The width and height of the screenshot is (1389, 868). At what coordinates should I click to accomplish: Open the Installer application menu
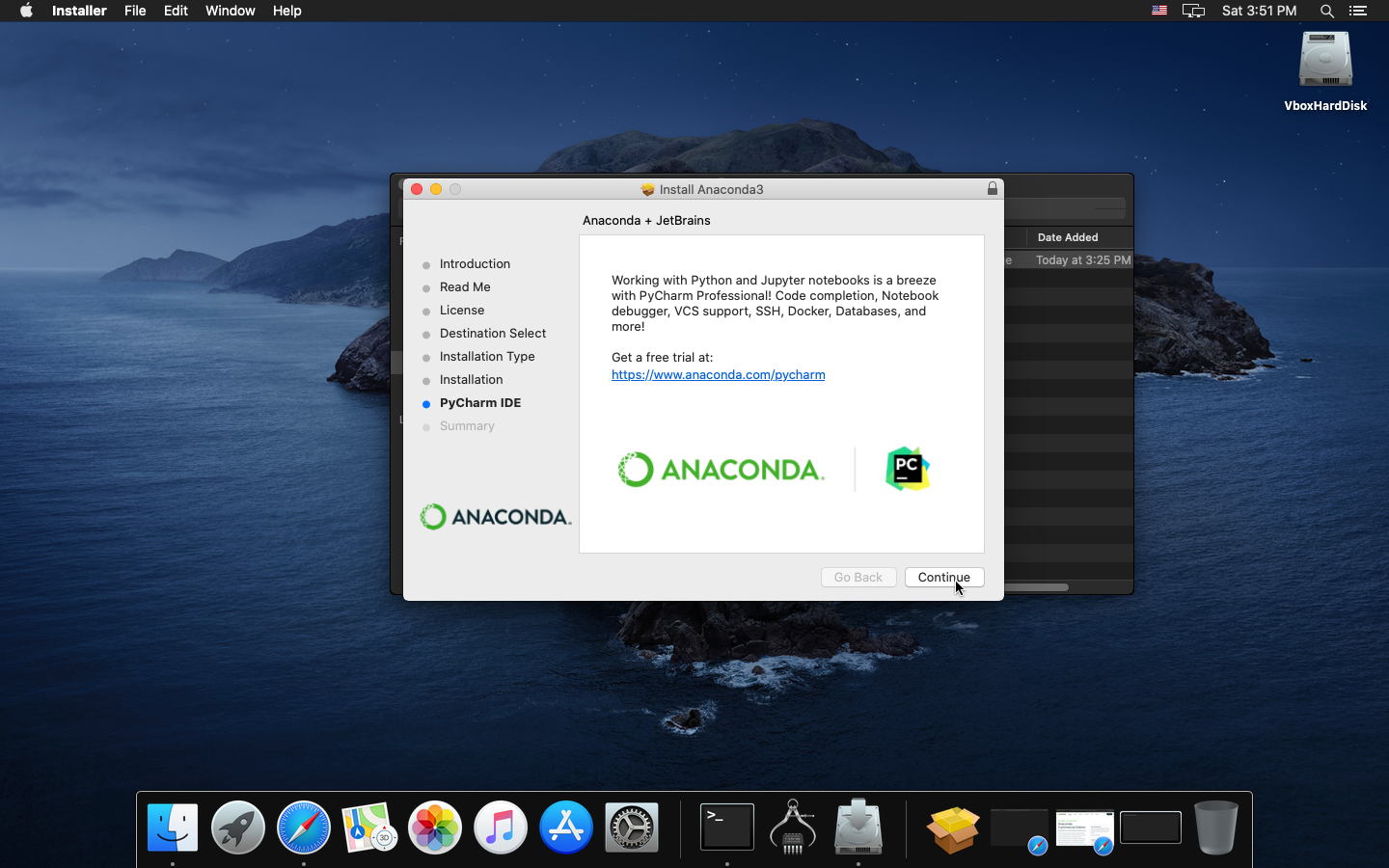click(79, 11)
